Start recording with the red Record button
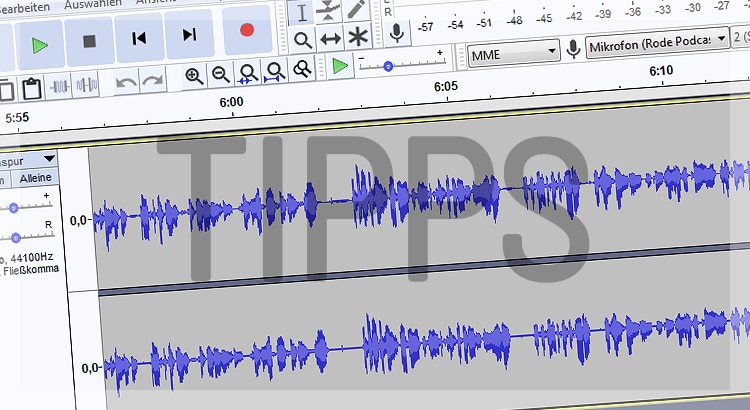750x410 pixels. 245,32
